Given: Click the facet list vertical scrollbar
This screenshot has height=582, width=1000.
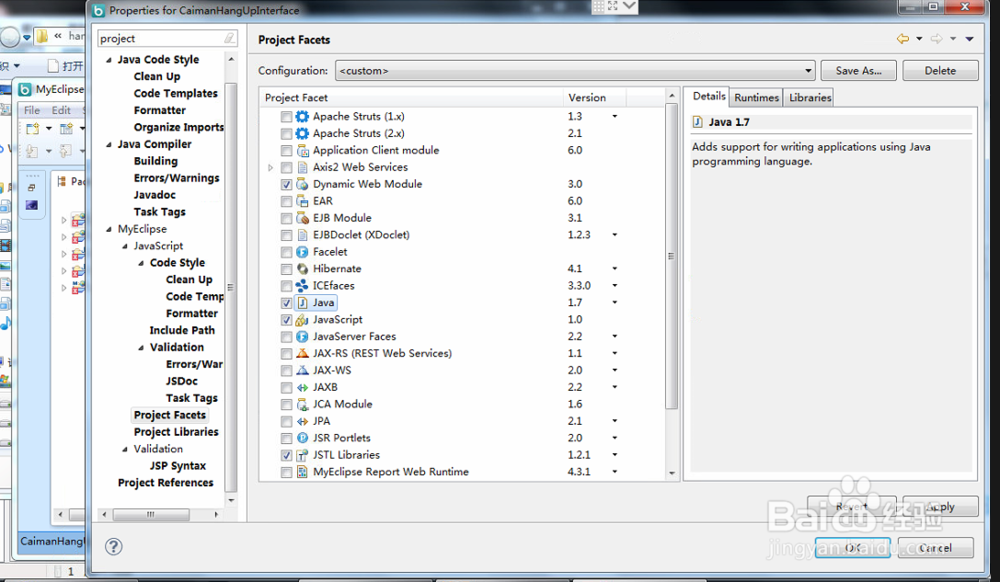Looking at the screenshot, I should tap(671, 255).
